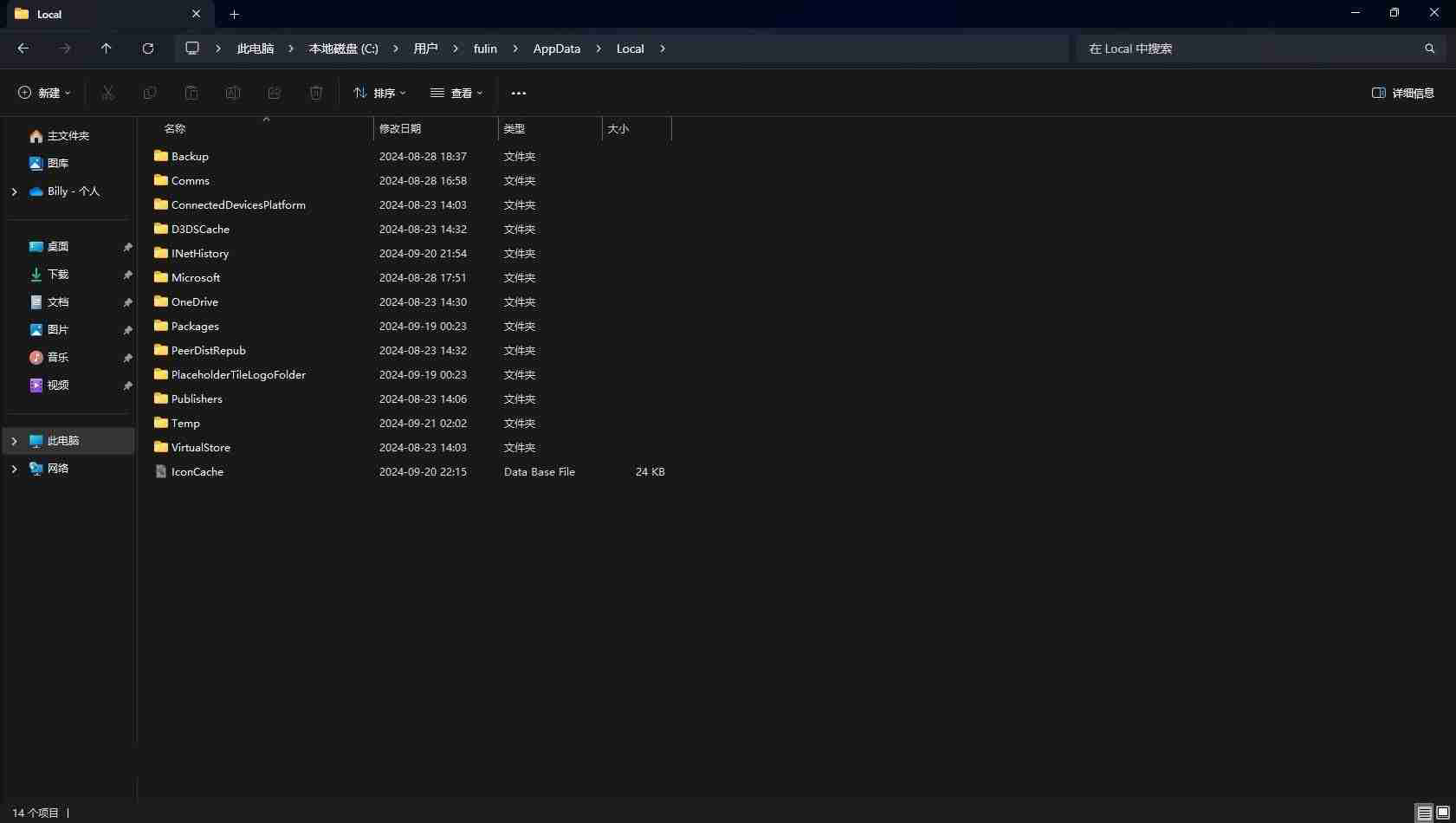Sort by 修改日期 column header
Screen dimensions: 1456x823
[x=436, y=128]
